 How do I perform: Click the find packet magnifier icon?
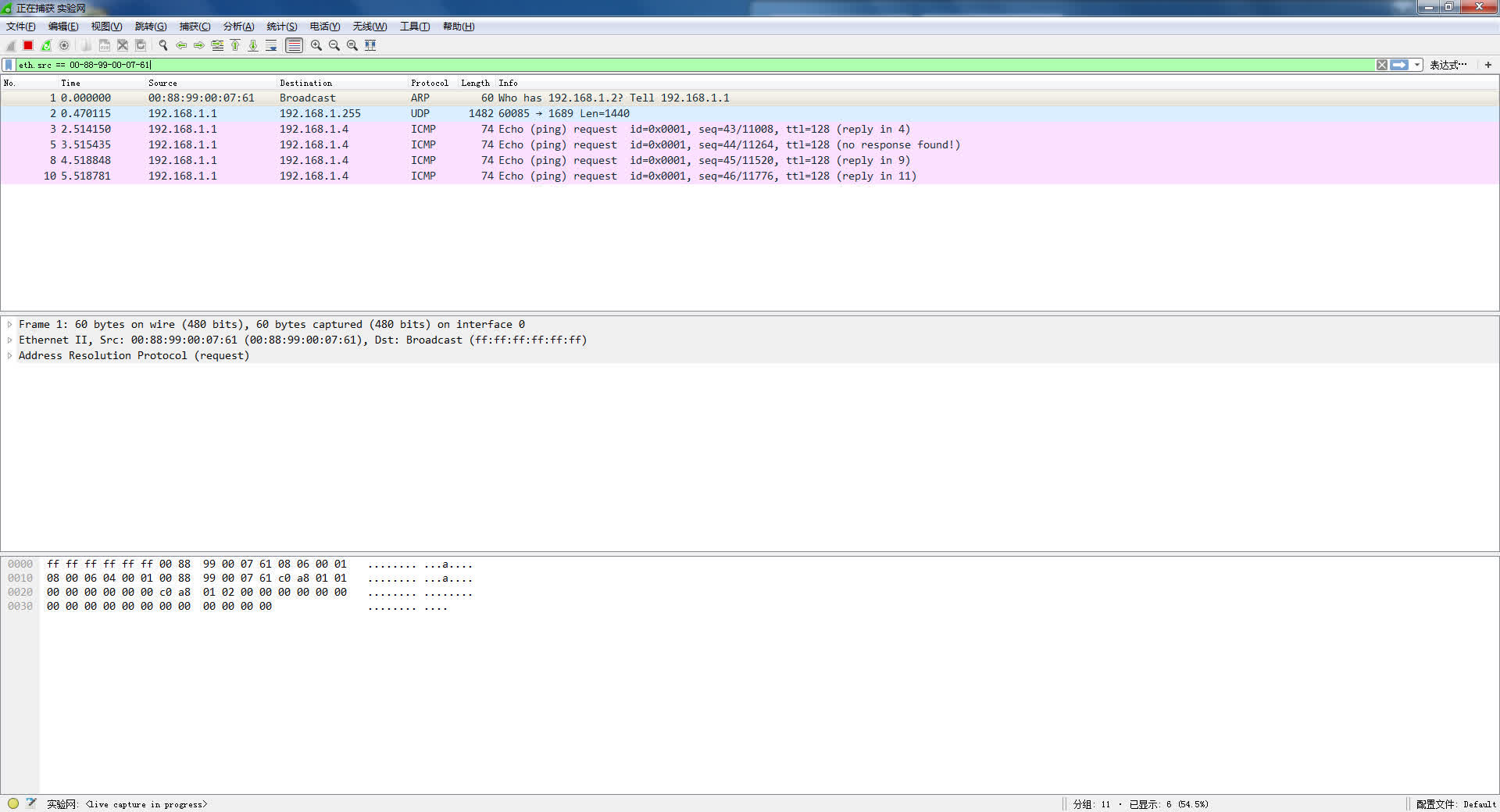[163, 45]
